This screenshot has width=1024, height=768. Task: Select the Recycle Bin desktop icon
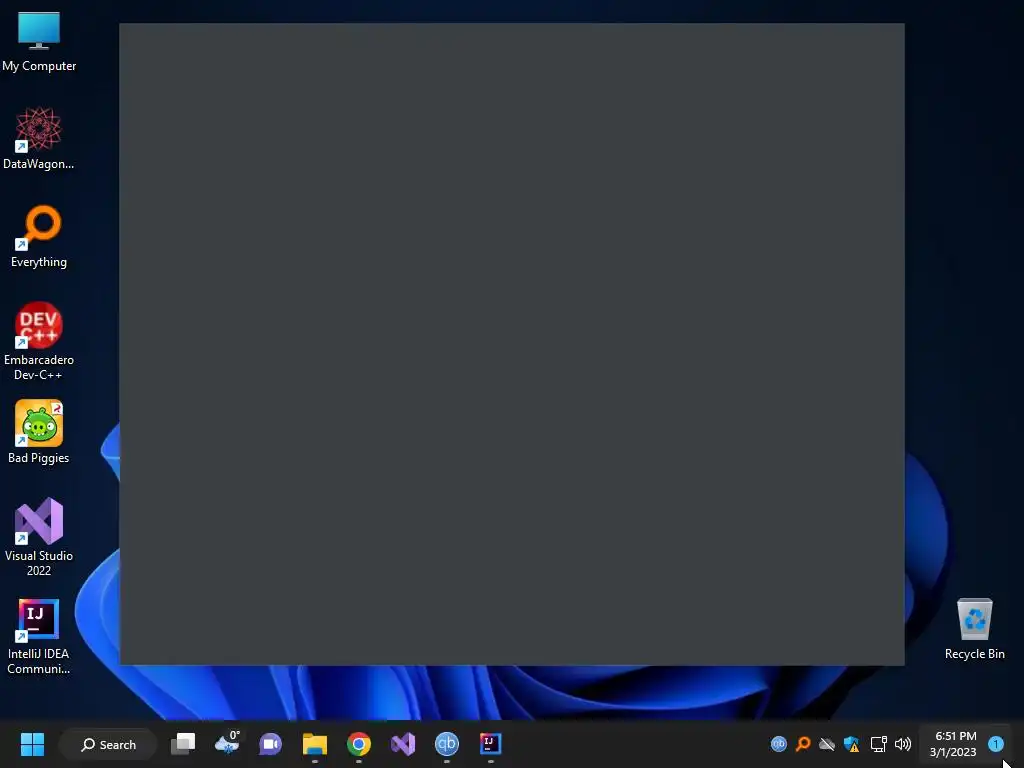(x=974, y=628)
